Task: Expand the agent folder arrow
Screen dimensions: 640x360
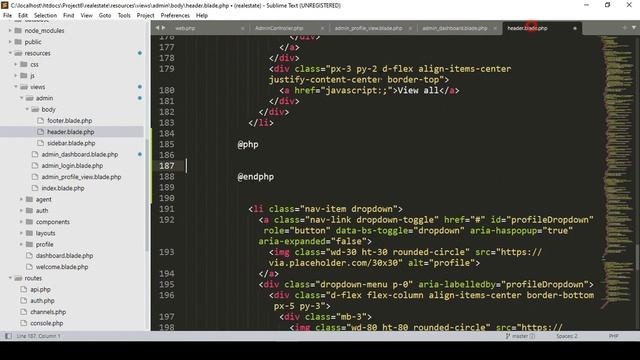Action: pyautogui.click(x=22, y=199)
